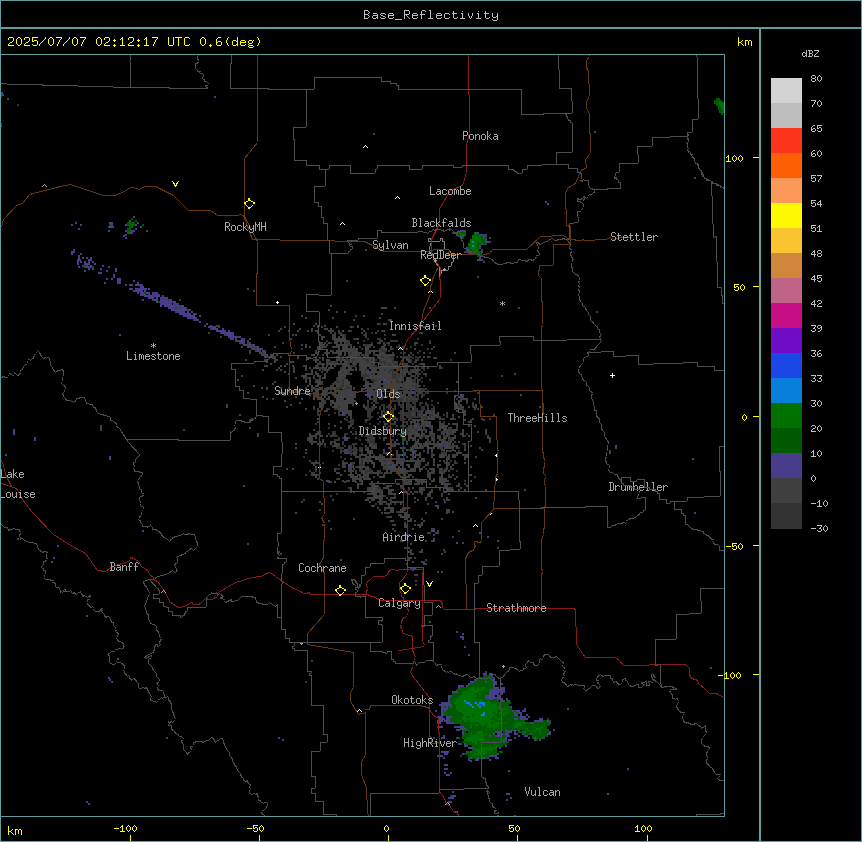
Task: Click the bright green legend swatch
Action: (786, 416)
